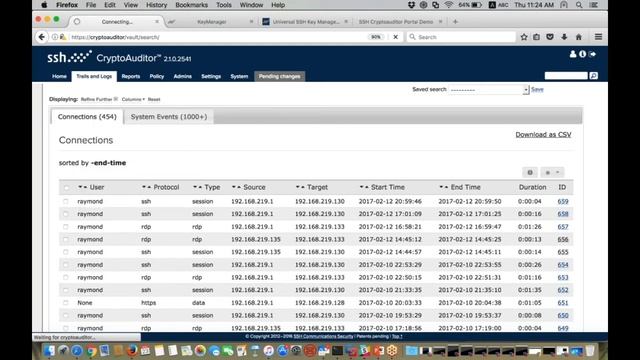Viewport: 640px width, 360px height.
Task: Open the actions dropdown next to gear button
Action: tap(552, 172)
